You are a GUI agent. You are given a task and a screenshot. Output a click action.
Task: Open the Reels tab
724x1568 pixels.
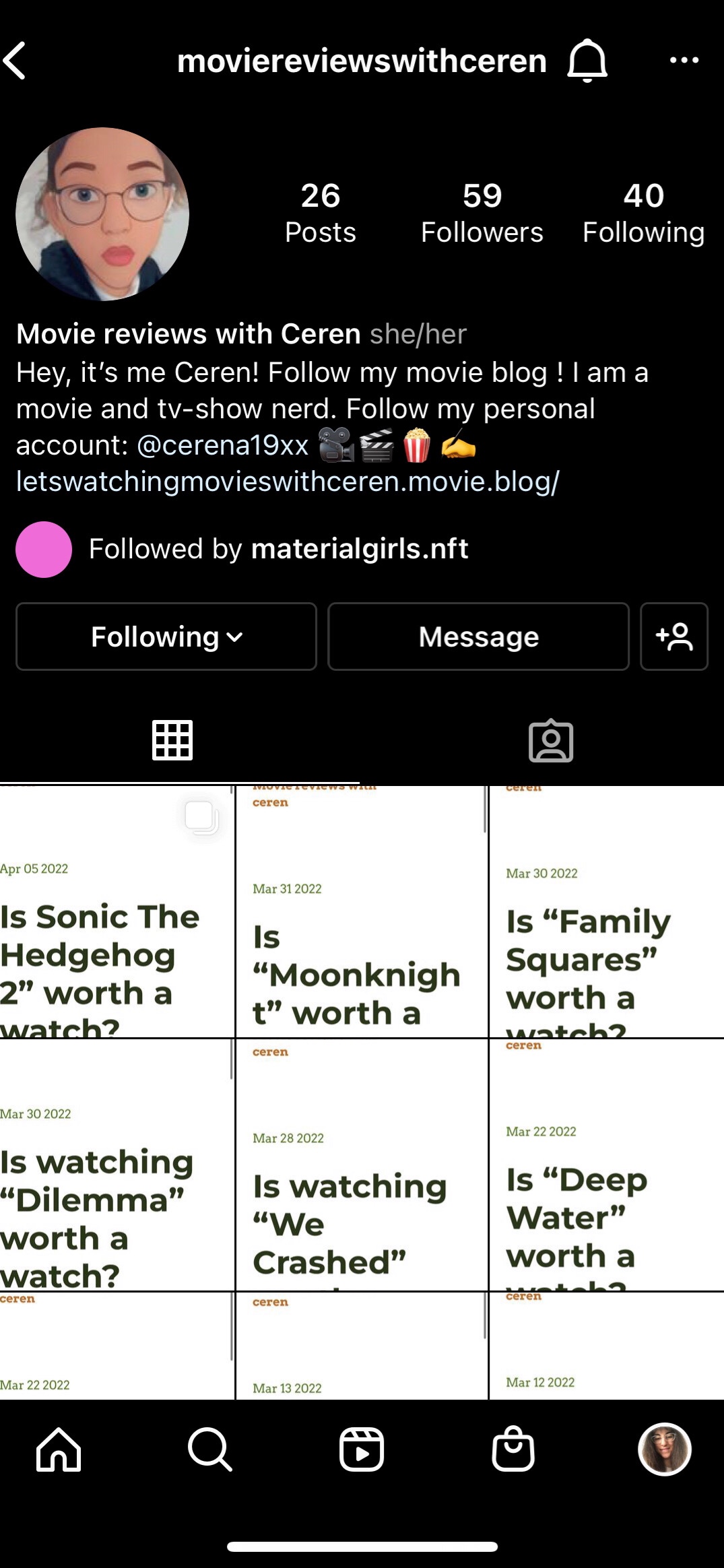pos(362,1449)
